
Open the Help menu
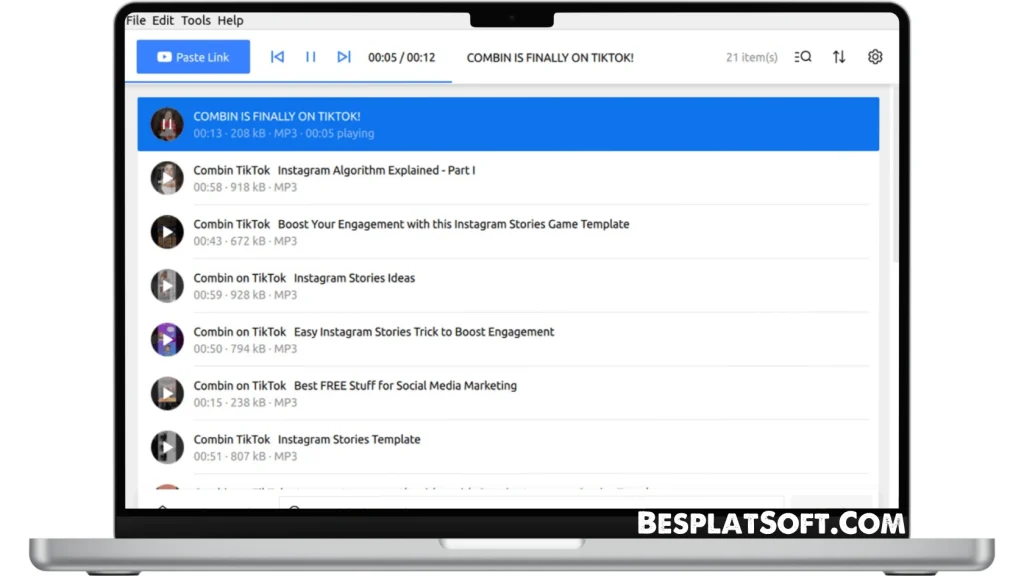230,19
